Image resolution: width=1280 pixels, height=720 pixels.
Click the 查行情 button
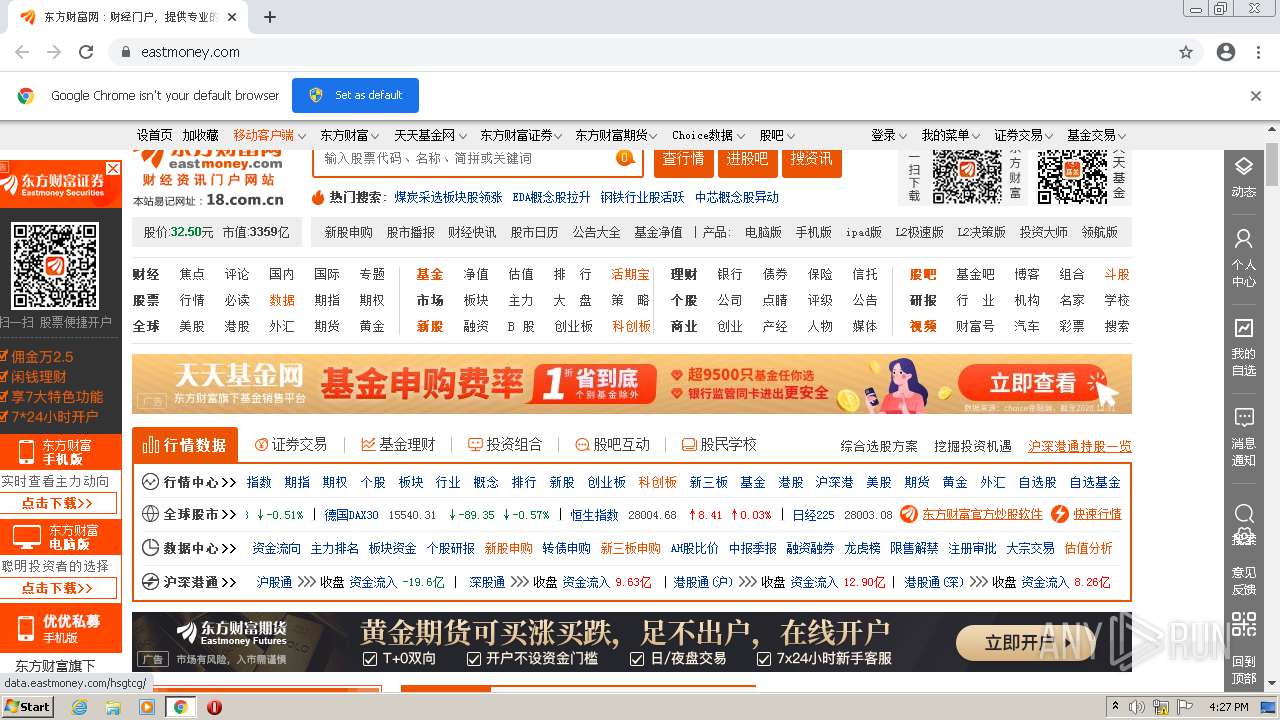click(684, 159)
